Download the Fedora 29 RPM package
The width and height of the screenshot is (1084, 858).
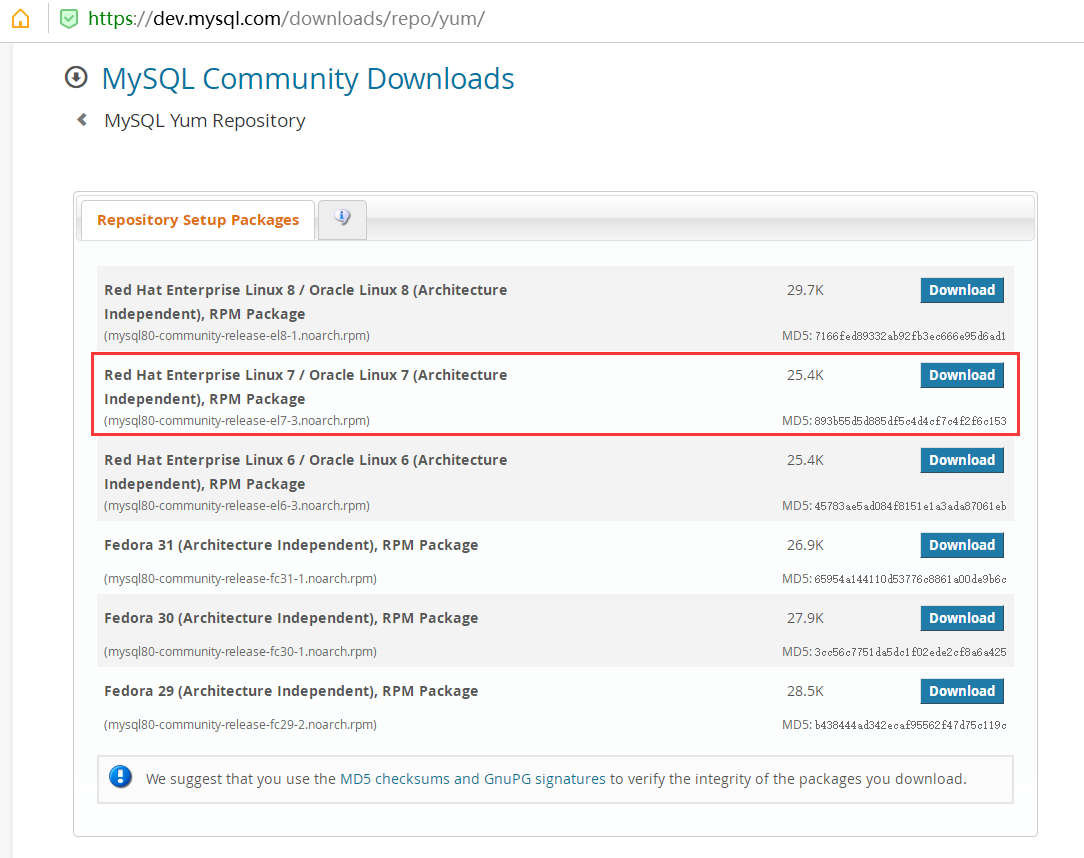coord(962,691)
